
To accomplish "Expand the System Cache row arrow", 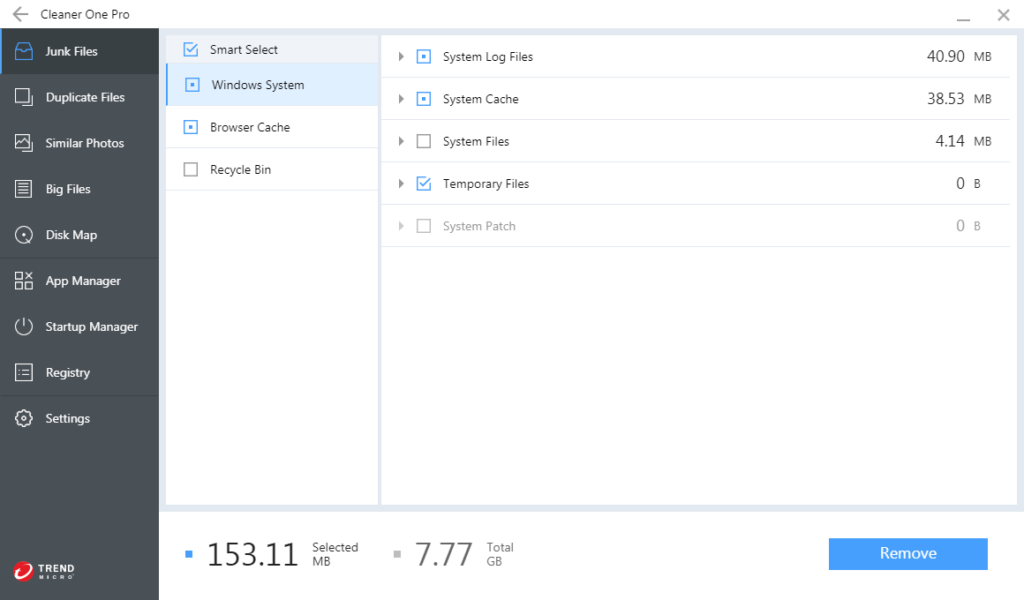I will 401,99.
